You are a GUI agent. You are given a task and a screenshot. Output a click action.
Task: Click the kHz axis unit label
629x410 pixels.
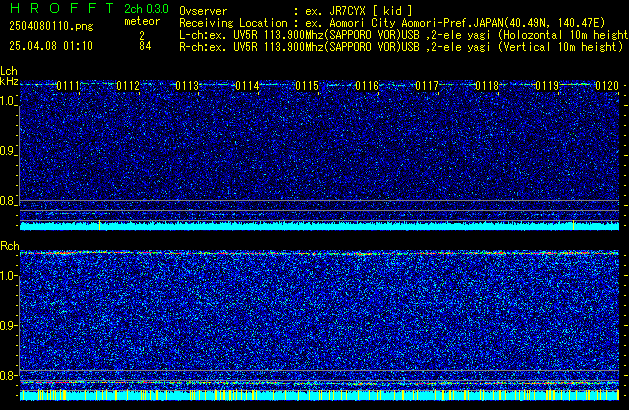point(9,81)
